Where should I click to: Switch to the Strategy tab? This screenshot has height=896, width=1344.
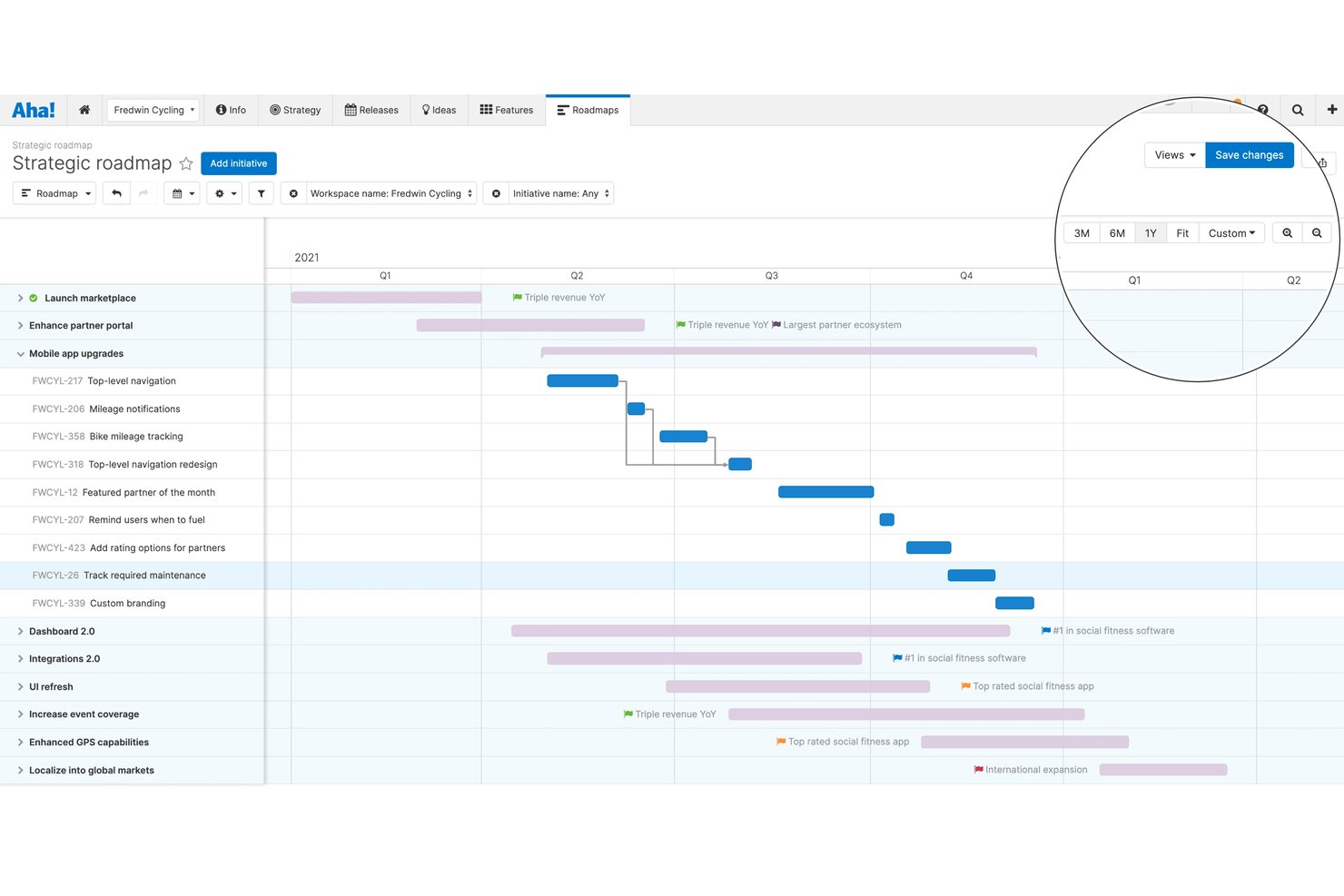click(x=295, y=110)
